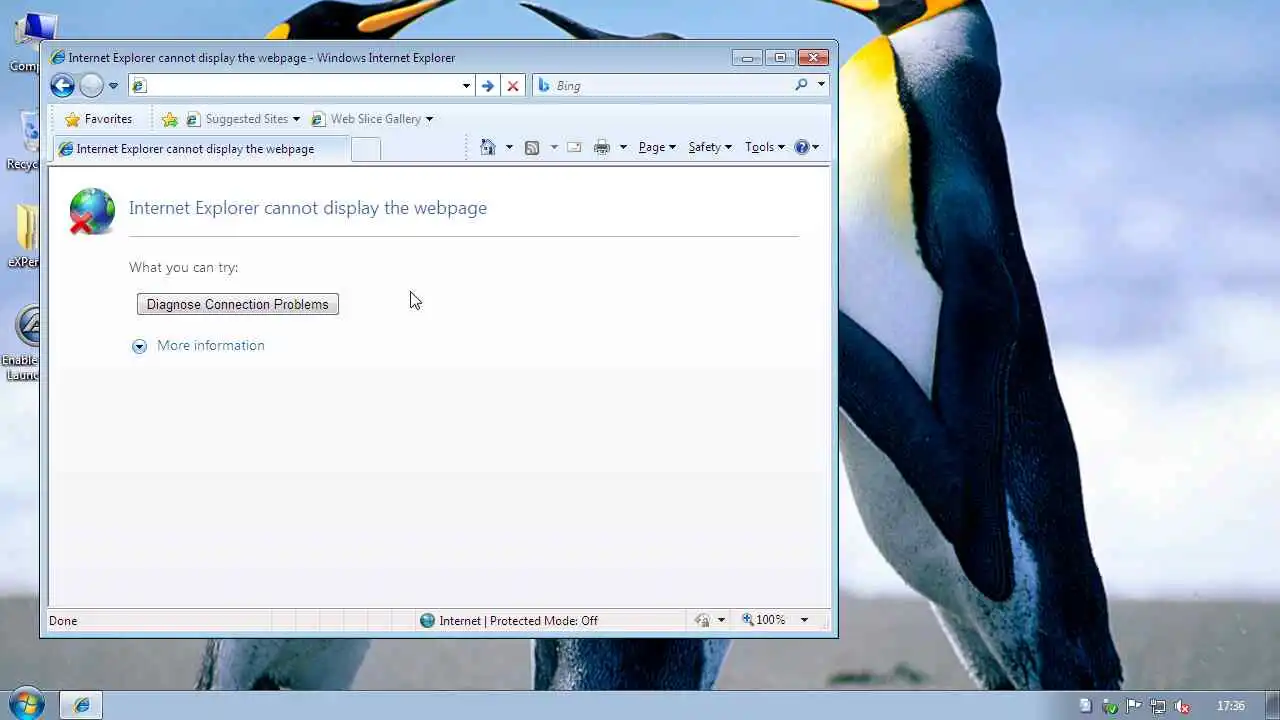Click the taskbar clock
Image resolution: width=1280 pixels, height=720 pixels.
click(1230, 706)
